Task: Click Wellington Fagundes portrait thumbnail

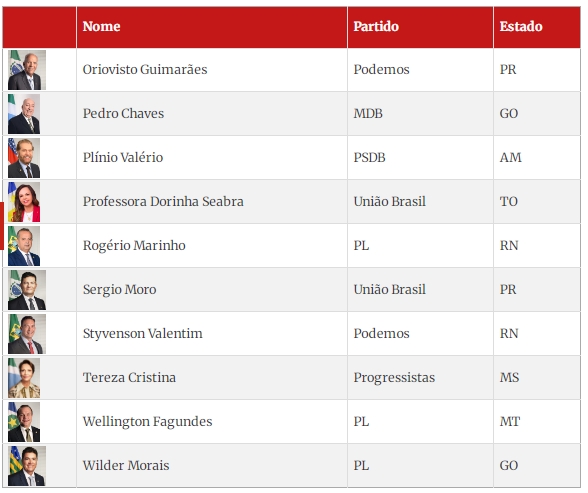Action: 24,422
